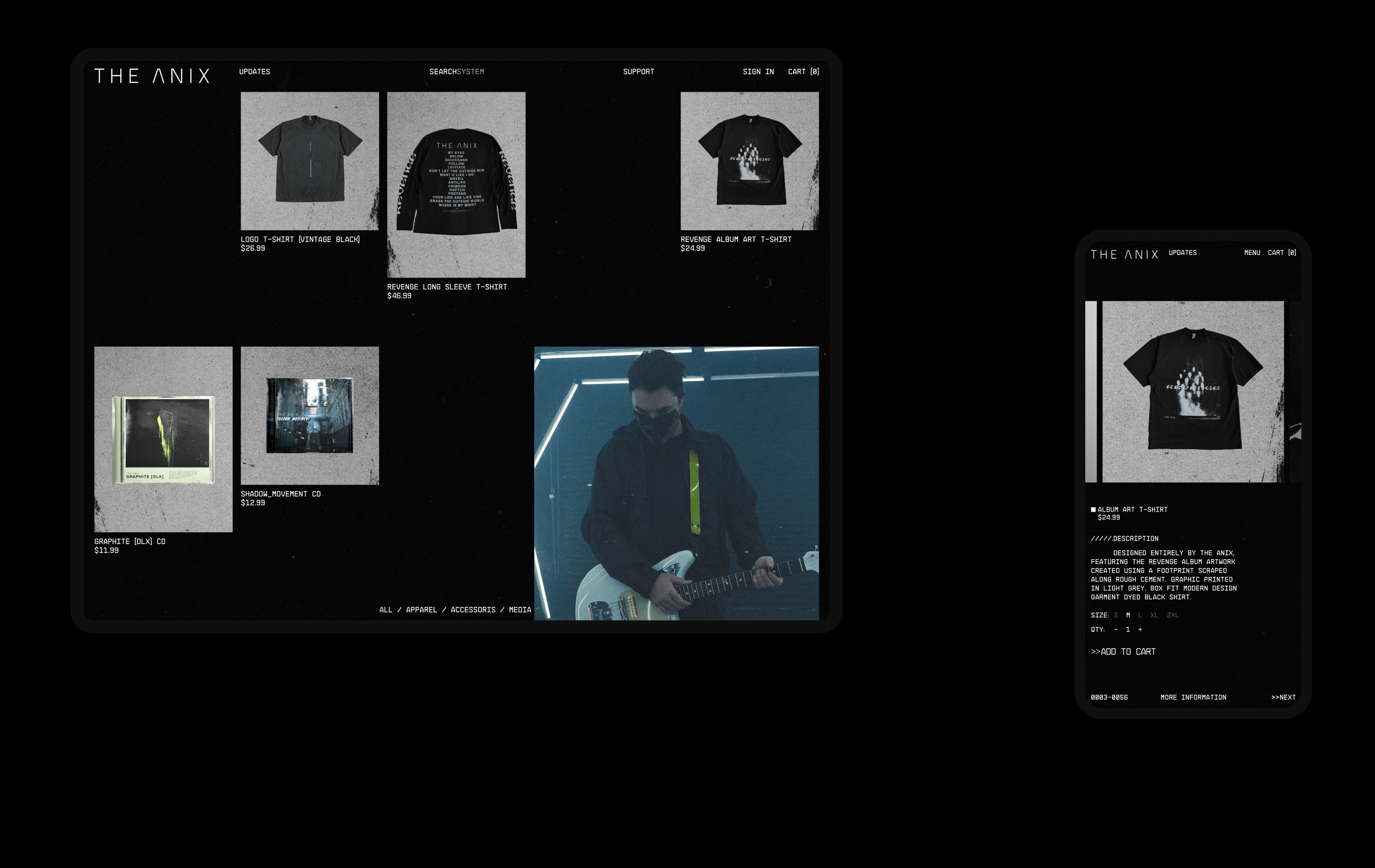
Task: Select size XL for the t-shirt
Action: 1154,616
